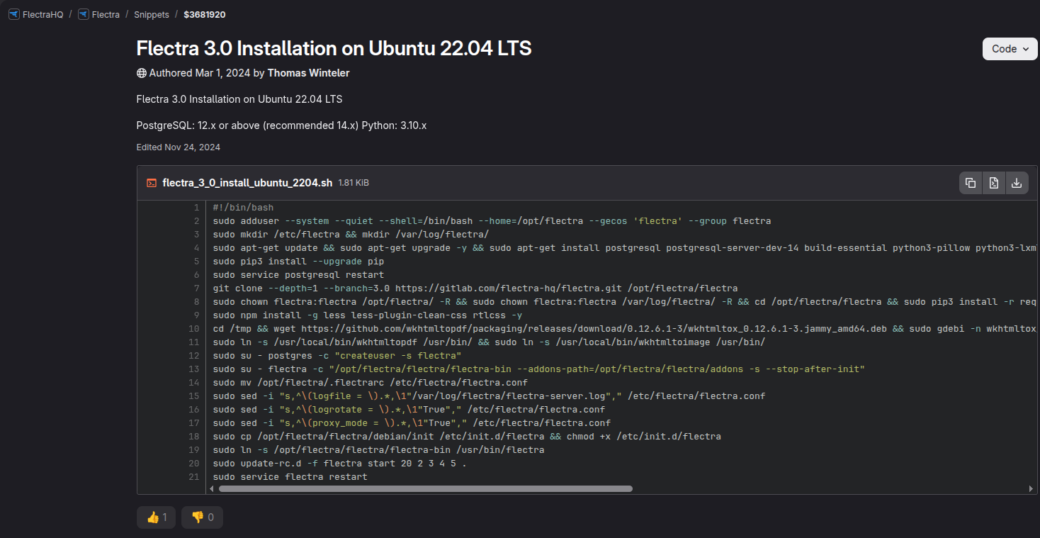Click scrollbar left arrow of code block

click(x=212, y=489)
